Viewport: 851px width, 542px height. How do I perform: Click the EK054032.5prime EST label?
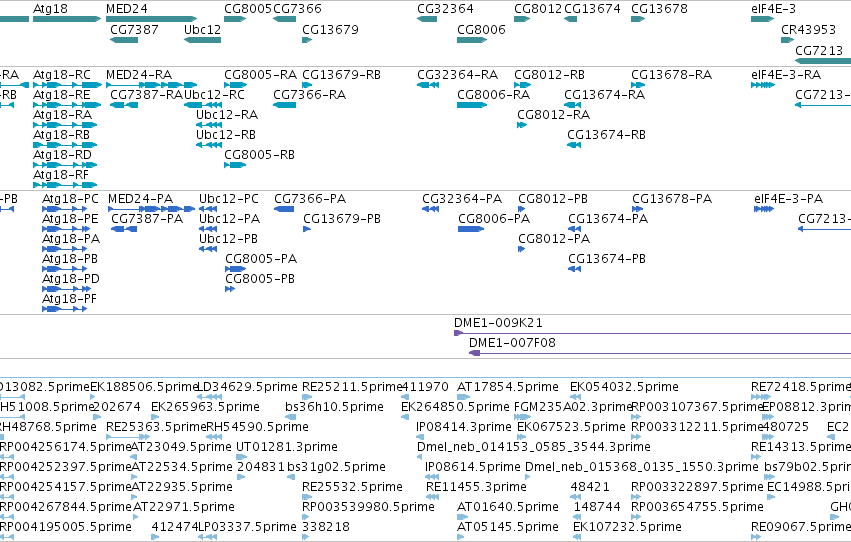tap(624, 387)
